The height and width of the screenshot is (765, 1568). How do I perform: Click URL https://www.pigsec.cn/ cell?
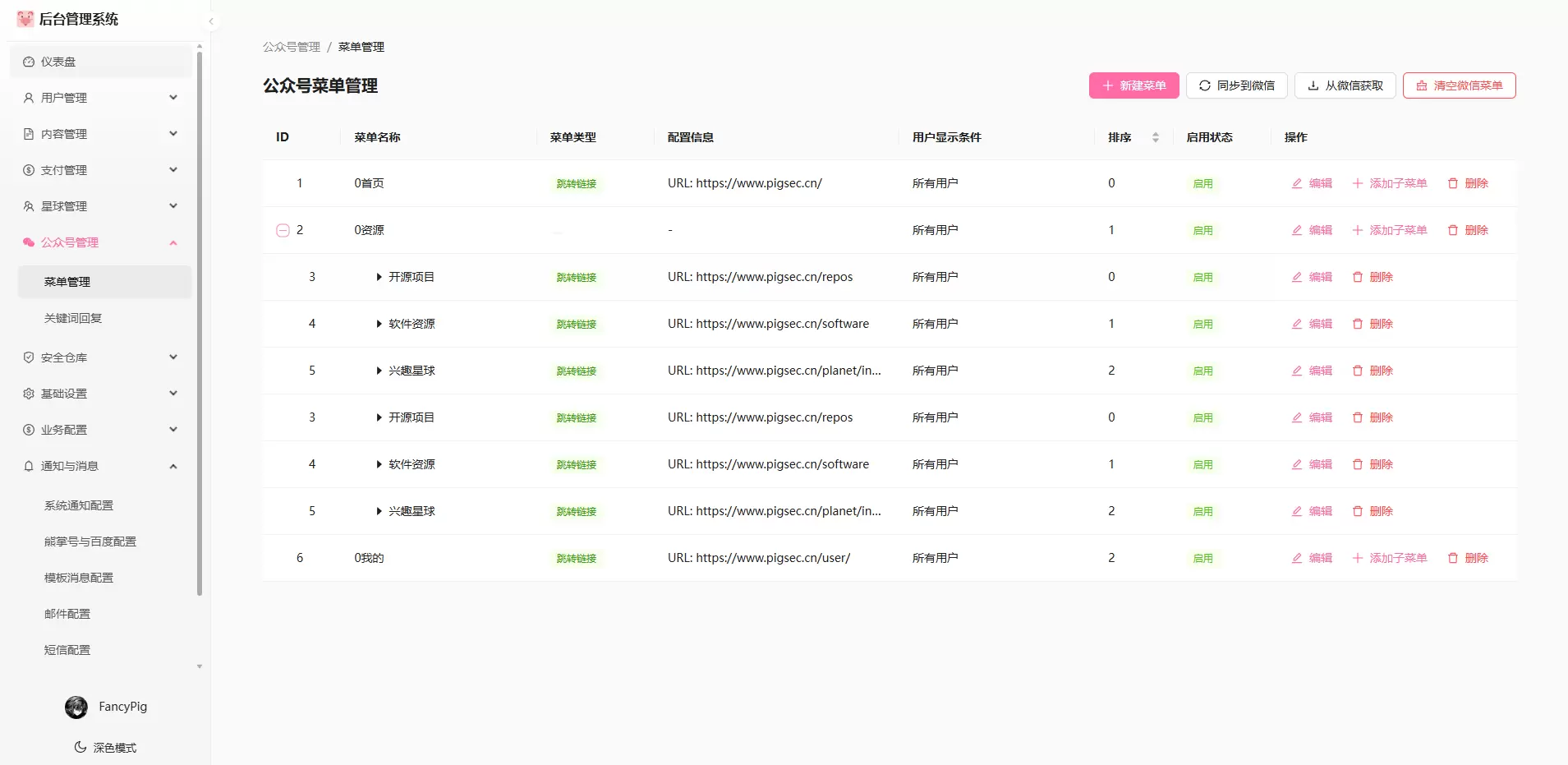tap(745, 183)
